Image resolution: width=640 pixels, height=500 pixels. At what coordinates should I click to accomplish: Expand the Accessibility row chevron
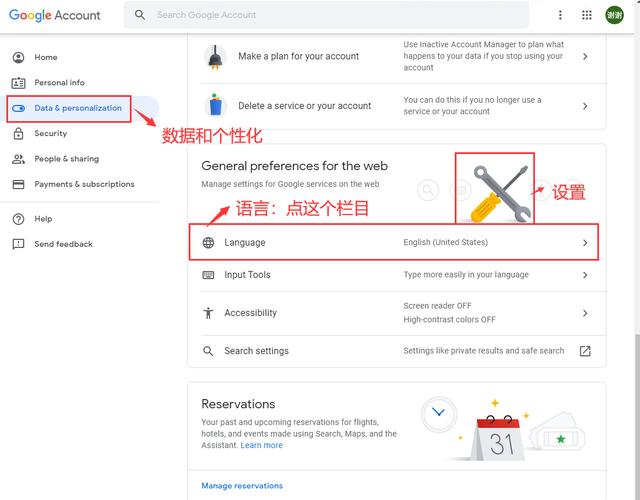click(585, 313)
